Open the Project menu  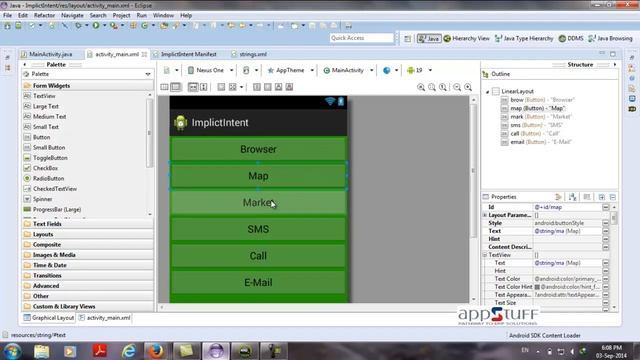pos(121,16)
